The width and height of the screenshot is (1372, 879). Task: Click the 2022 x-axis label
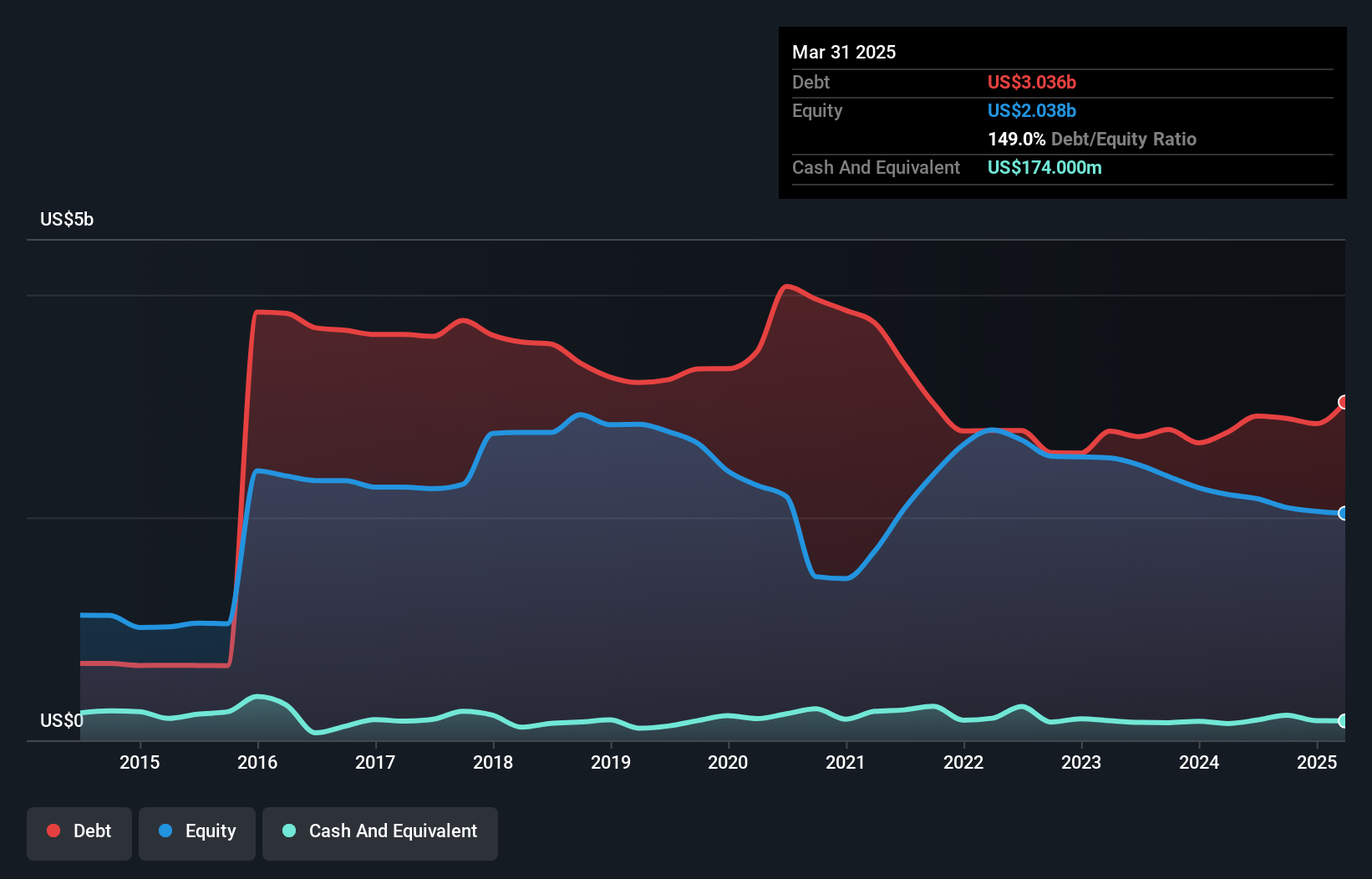click(x=963, y=762)
